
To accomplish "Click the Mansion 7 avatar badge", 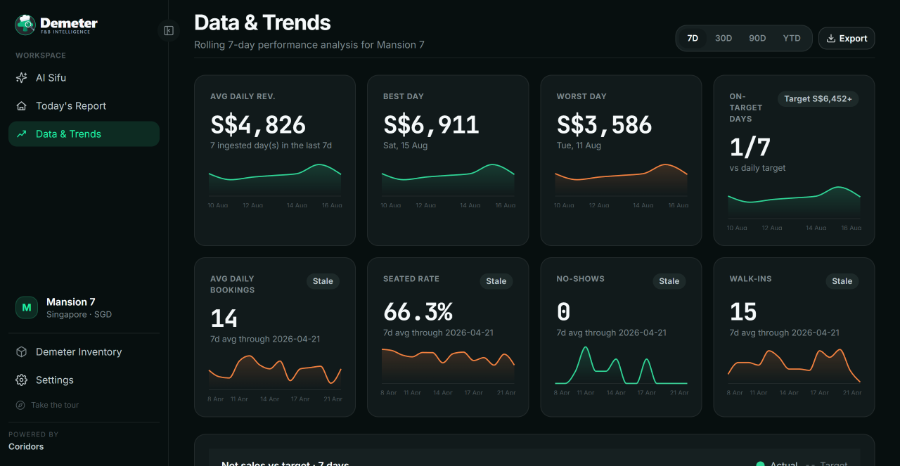I will [x=26, y=308].
